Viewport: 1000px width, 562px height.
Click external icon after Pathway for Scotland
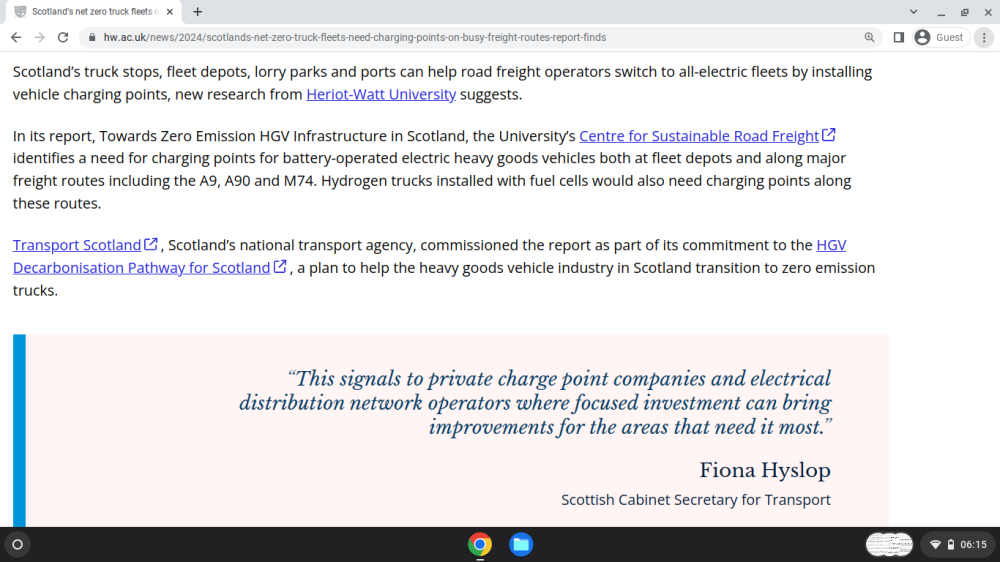[x=280, y=266]
